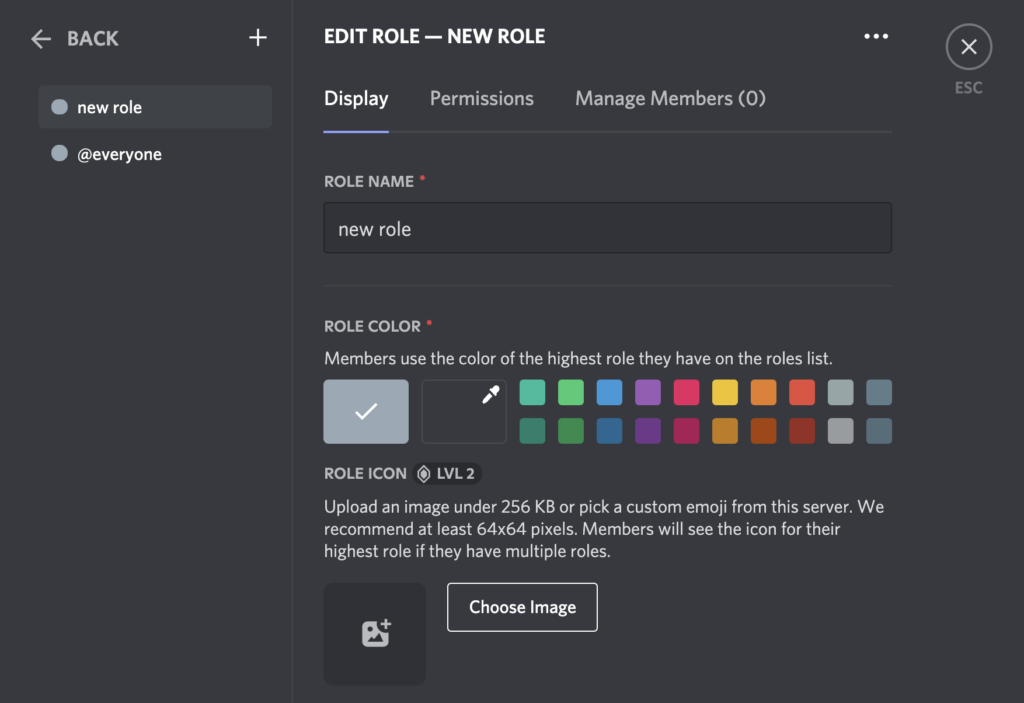Click the image upload placeholder icon
This screenshot has height=703, width=1024.
[374, 632]
